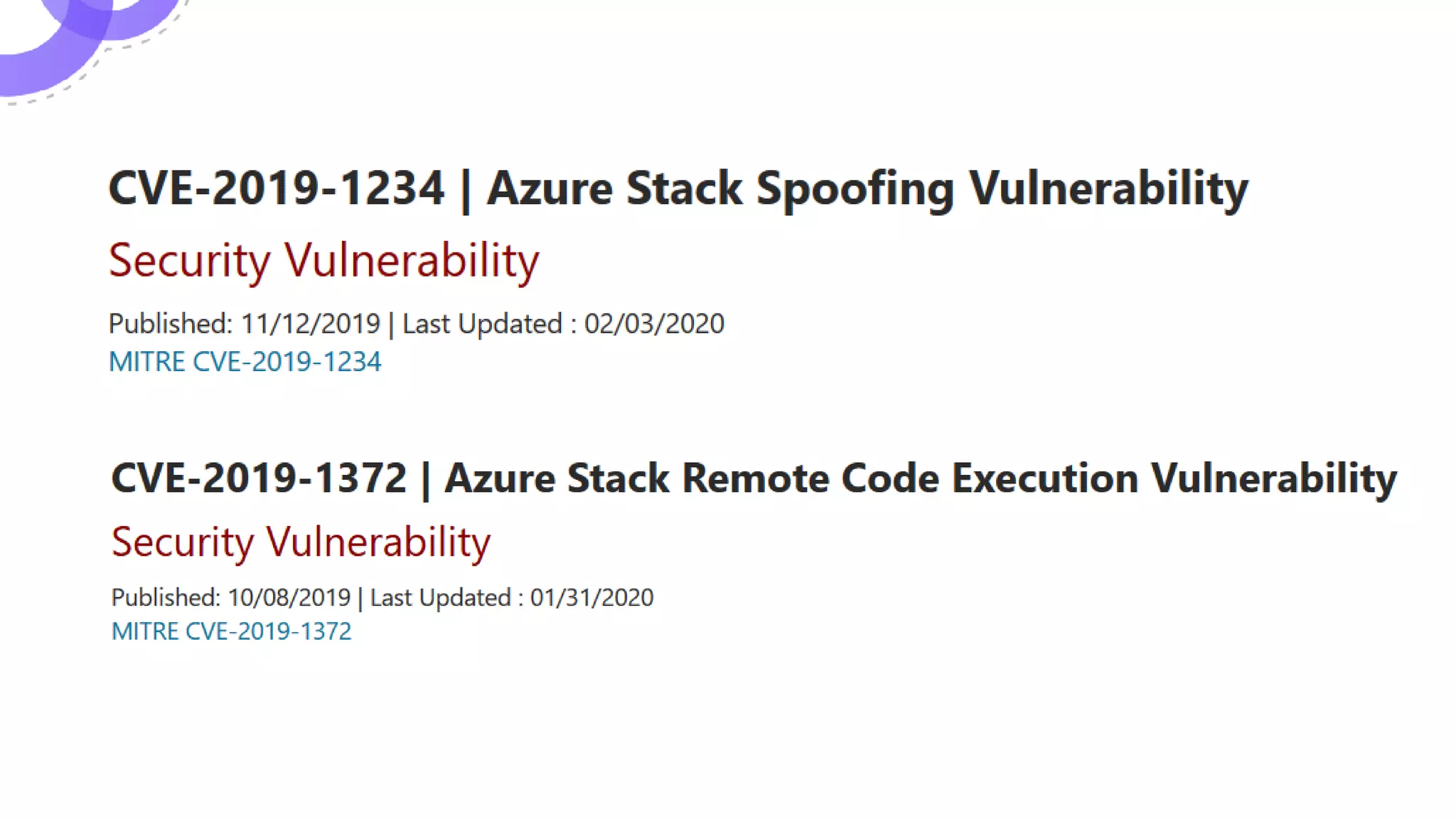Click red Security Vulnerability label under Spoofing heading
The width and height of the screenshot is (1456, 819).
tap(323, 260)
